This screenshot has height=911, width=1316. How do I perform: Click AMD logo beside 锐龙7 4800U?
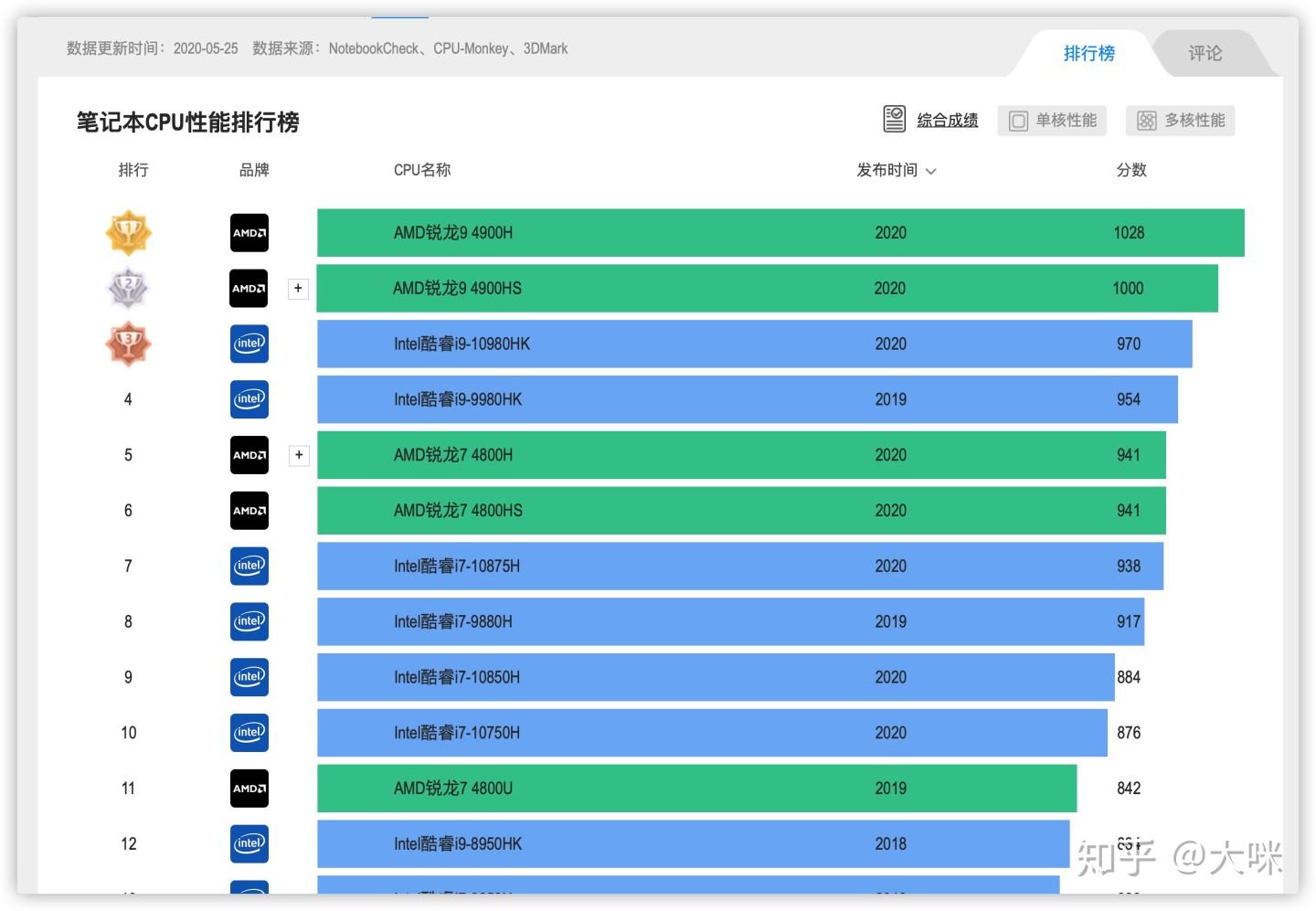(x=249, y=789)
